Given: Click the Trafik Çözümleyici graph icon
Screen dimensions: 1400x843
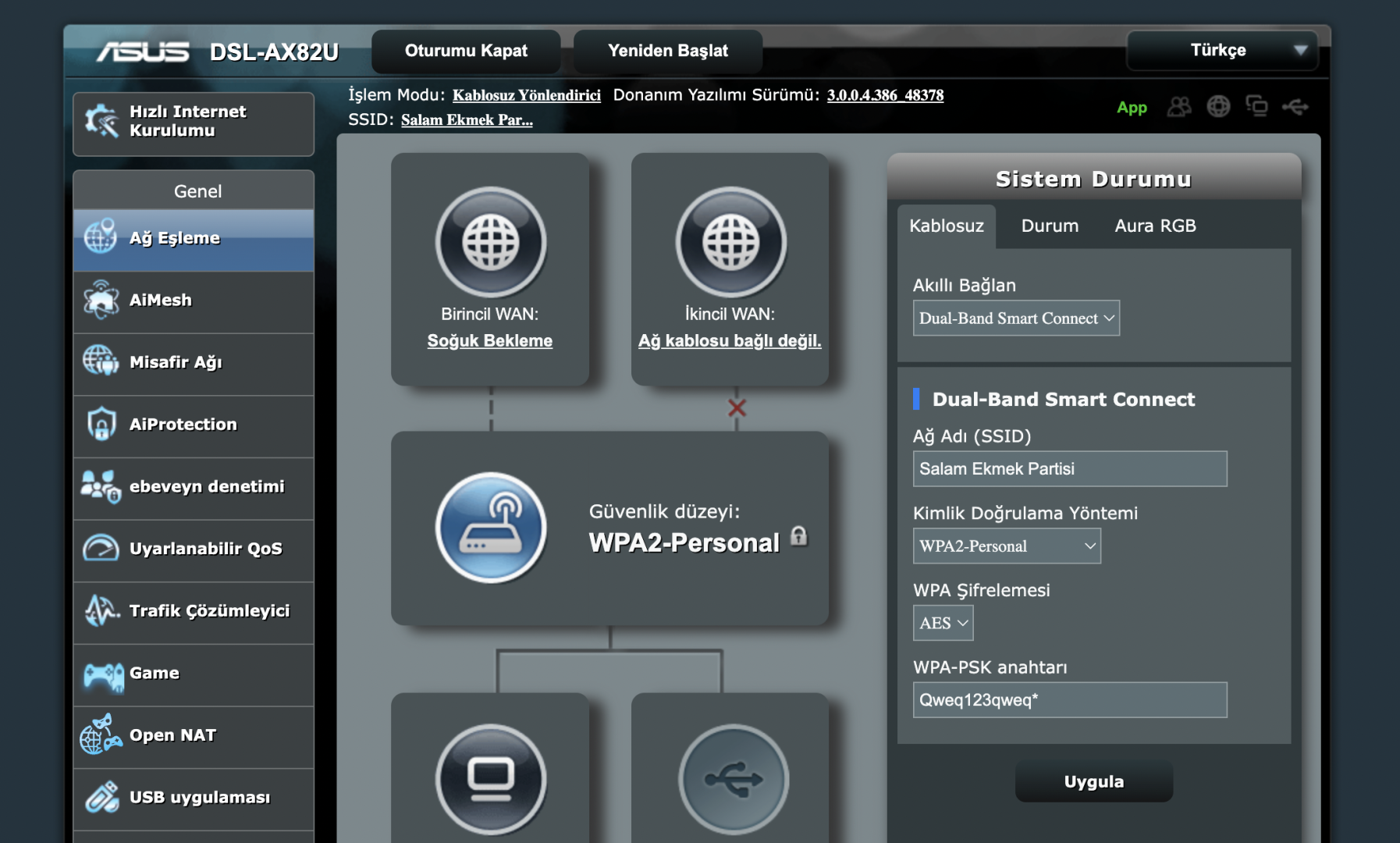Looking at the screenshot, I should [x=101, y=610].
